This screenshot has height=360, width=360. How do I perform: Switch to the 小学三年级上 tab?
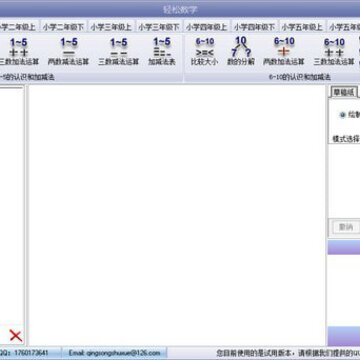[x=111, y=27]
